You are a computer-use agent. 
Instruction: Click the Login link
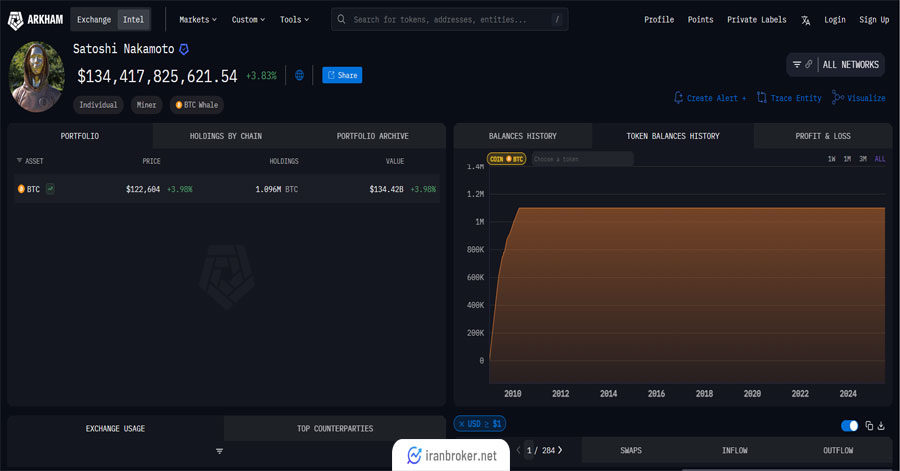[835, 20]
